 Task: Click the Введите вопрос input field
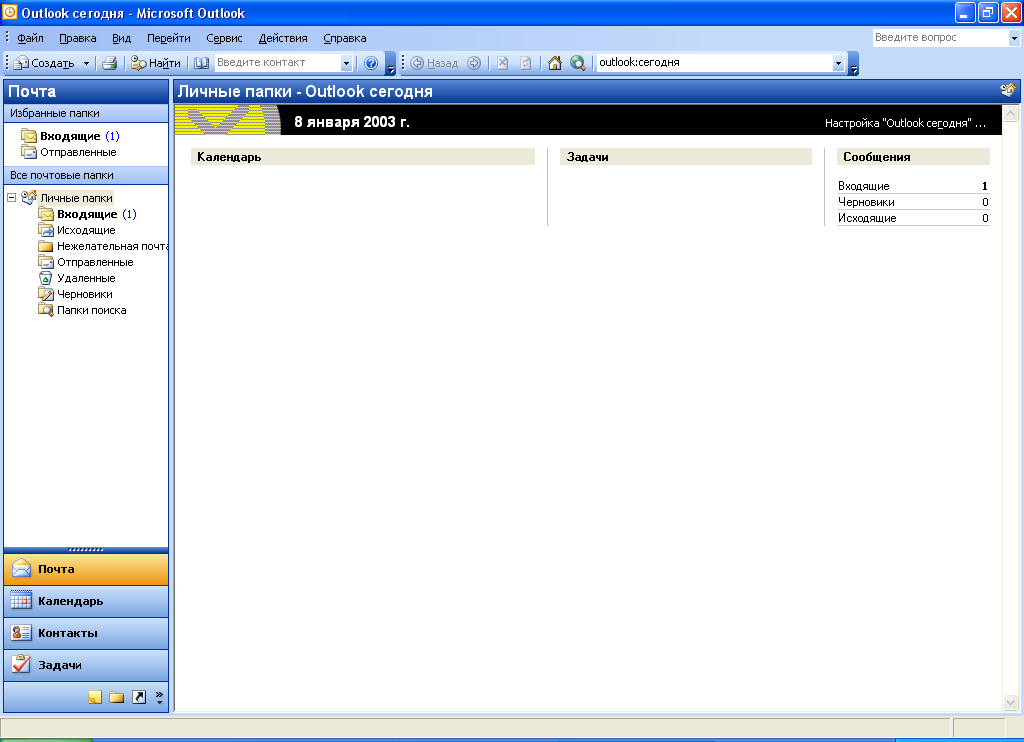(940, 38)
